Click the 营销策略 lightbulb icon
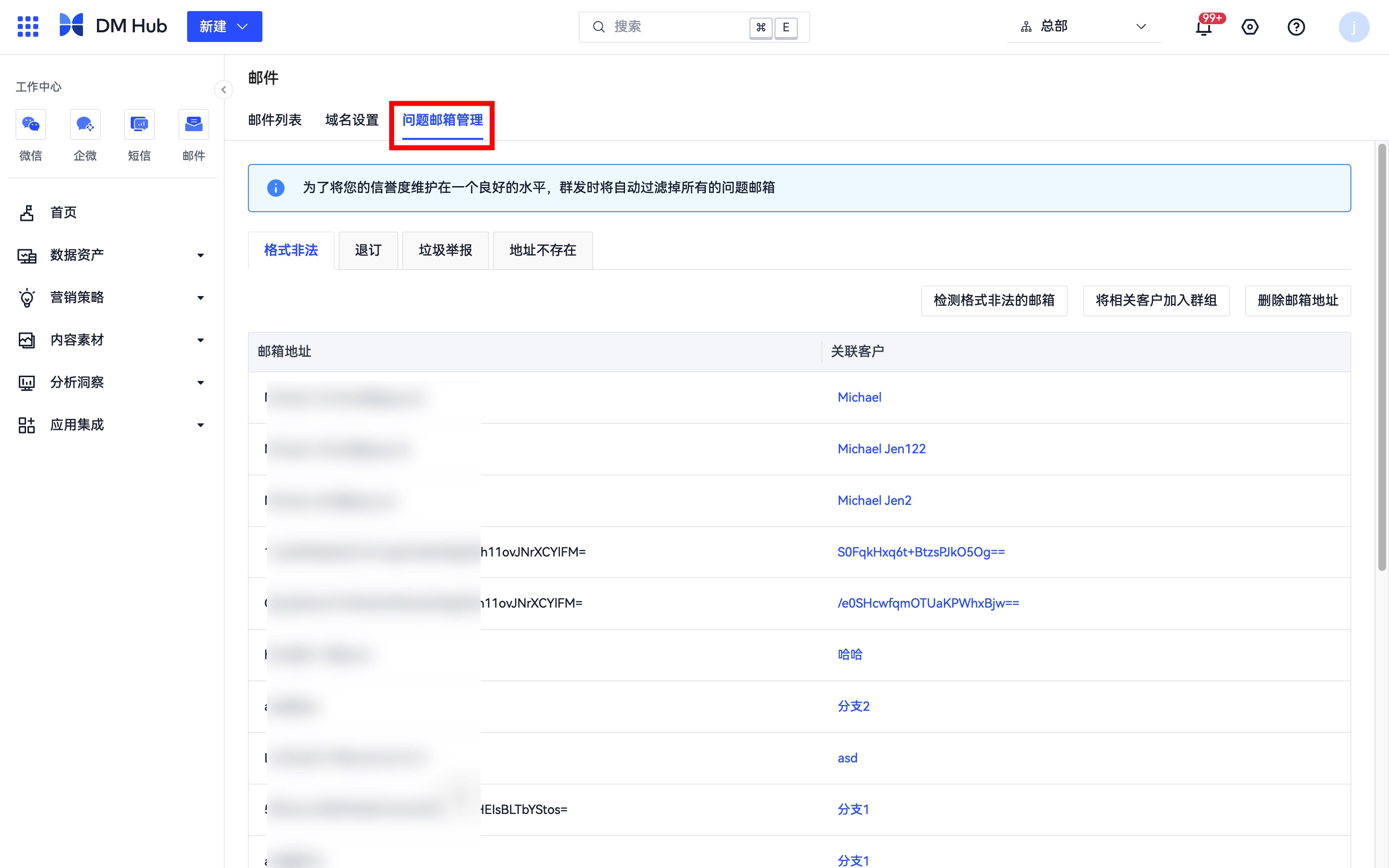The image size is (1389, 868). click(x=27, y=298)
